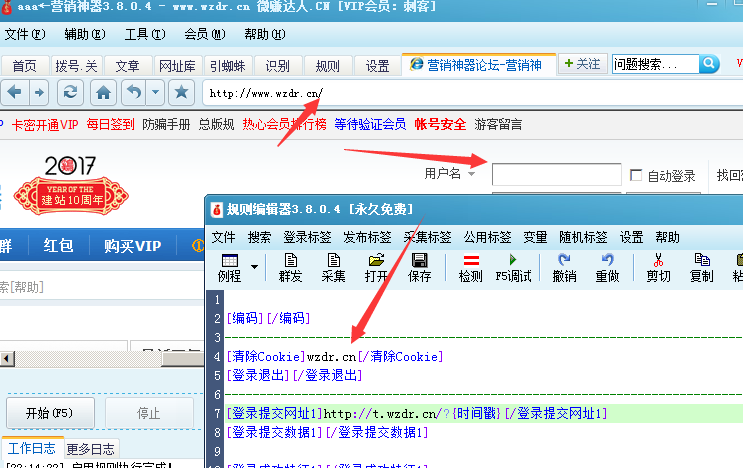Click 购买VIP in the forum navigation

(x=133, y=245)
